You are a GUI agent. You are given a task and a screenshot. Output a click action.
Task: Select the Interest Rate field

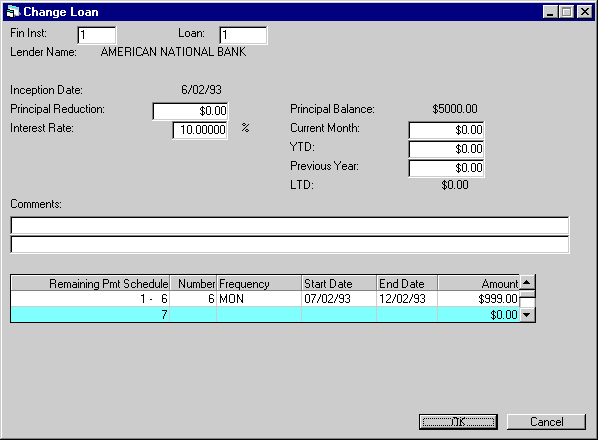[x=200, y=130]
